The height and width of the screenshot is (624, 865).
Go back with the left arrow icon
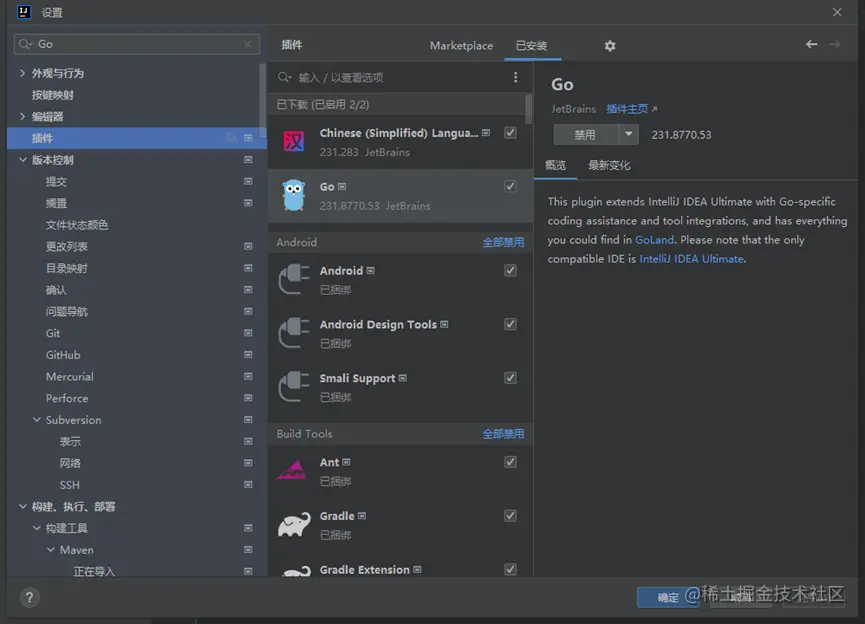(x=811, y=44)
